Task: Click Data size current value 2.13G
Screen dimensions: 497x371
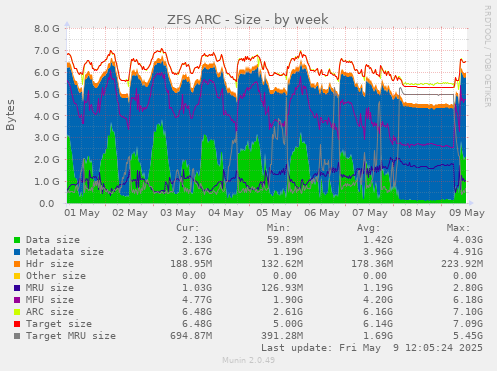Action: 197,240
